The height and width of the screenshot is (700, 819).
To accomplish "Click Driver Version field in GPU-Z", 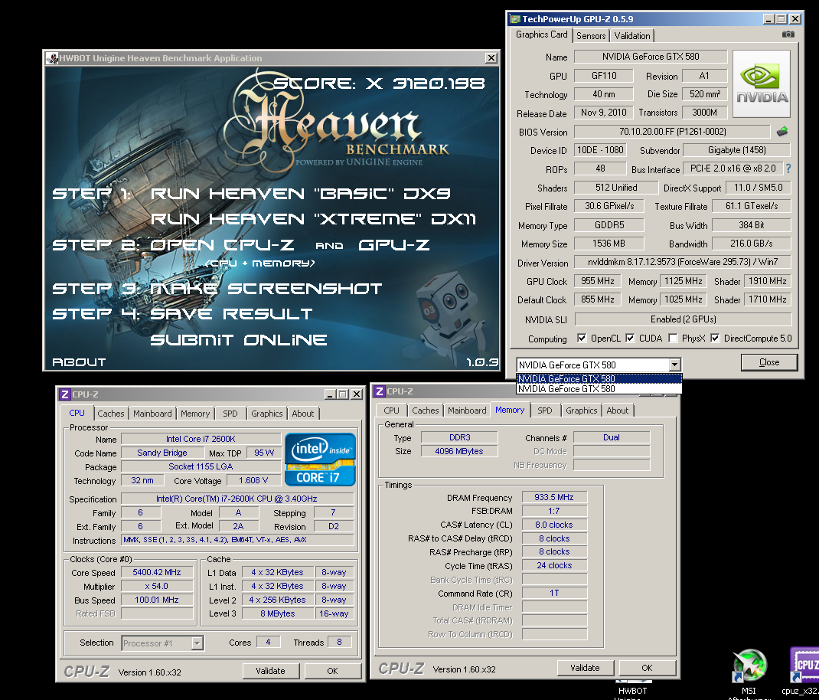I will pos(683,262).
